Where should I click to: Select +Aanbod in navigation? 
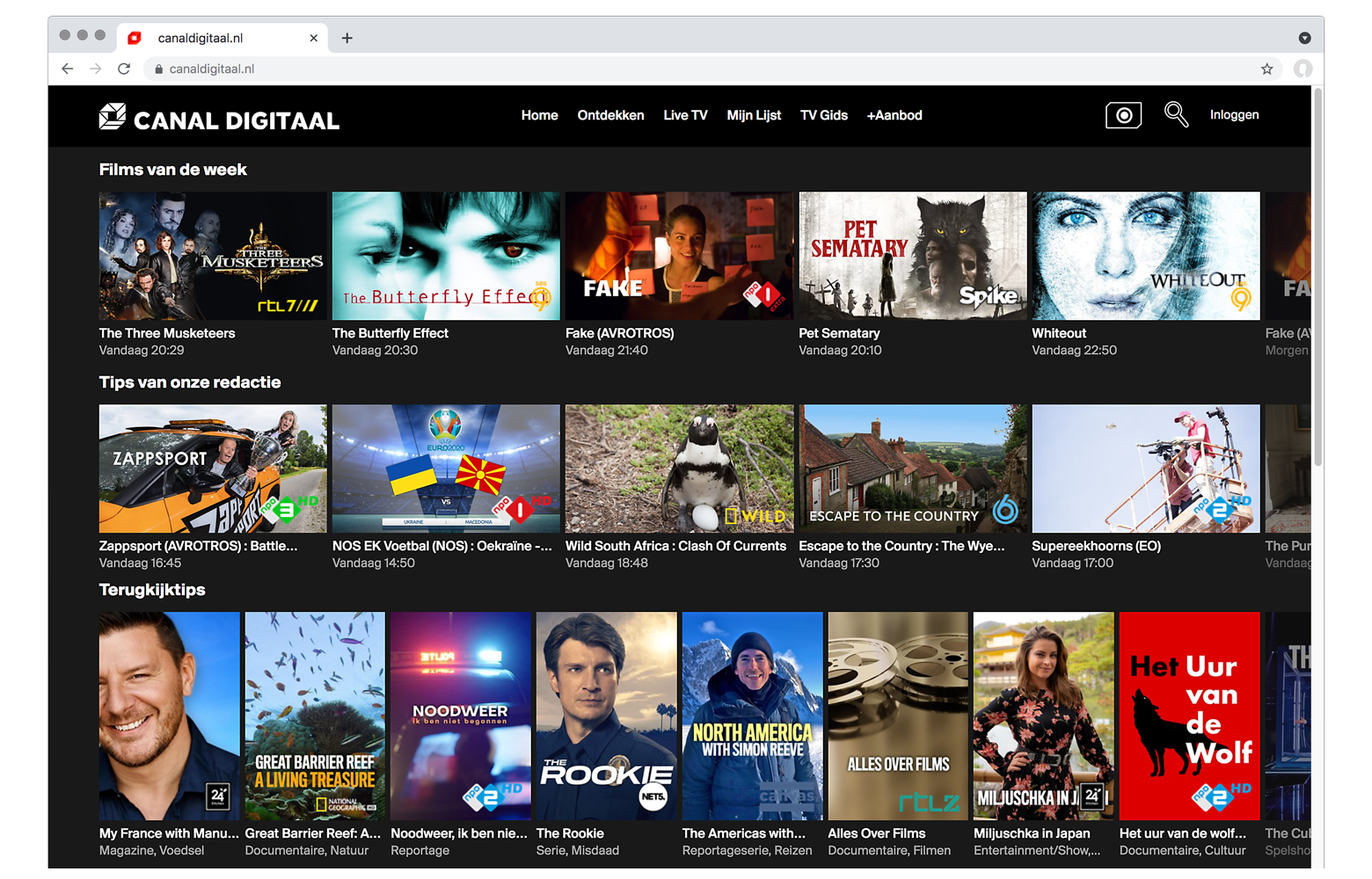[894, 115]
